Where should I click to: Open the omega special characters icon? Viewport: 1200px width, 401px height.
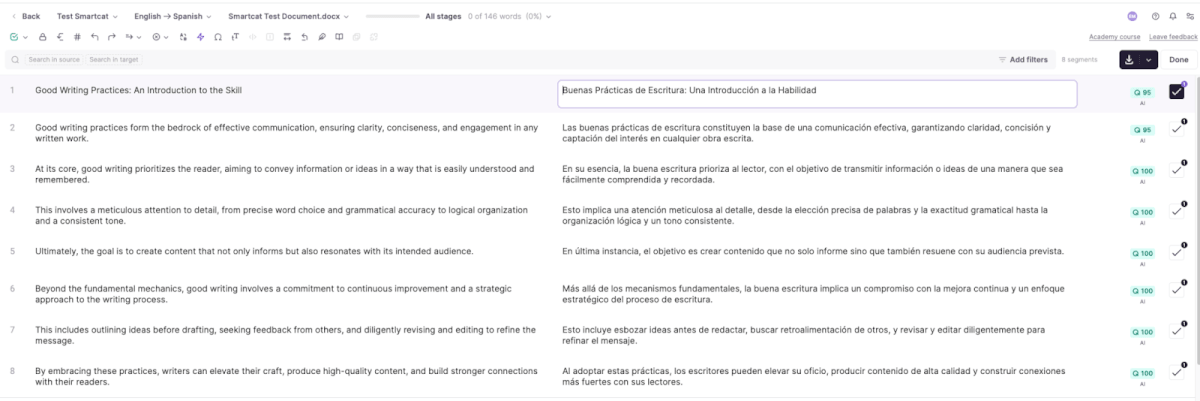point(218,37)
